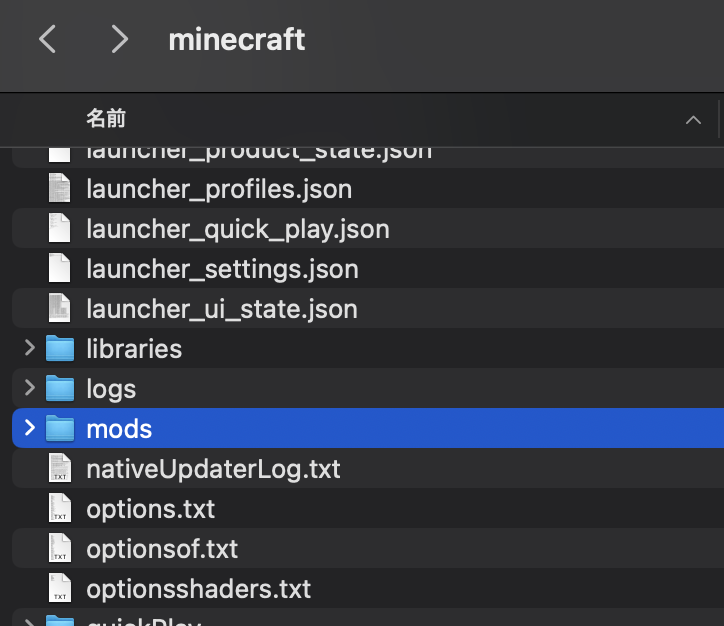This screenshot has height=626, width=724.
Task: Click the libraries folder icon
Action: (x=60, y=348)
